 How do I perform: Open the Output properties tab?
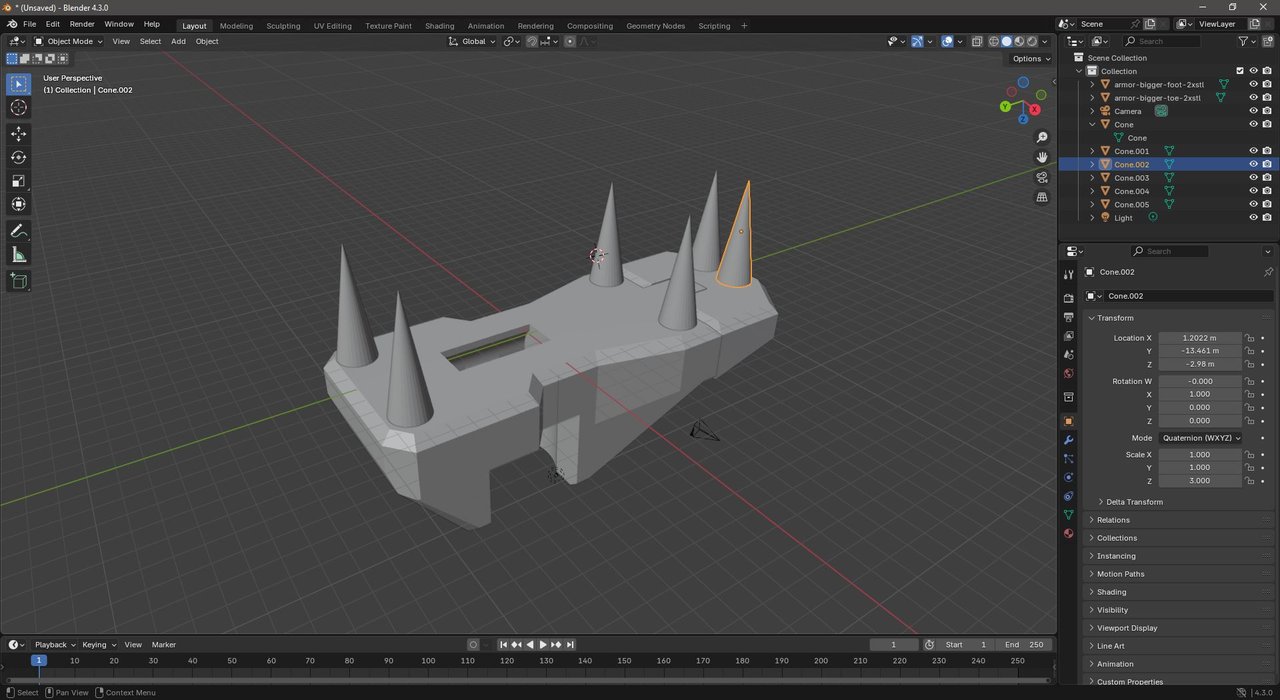click(x=1068, y=317)
